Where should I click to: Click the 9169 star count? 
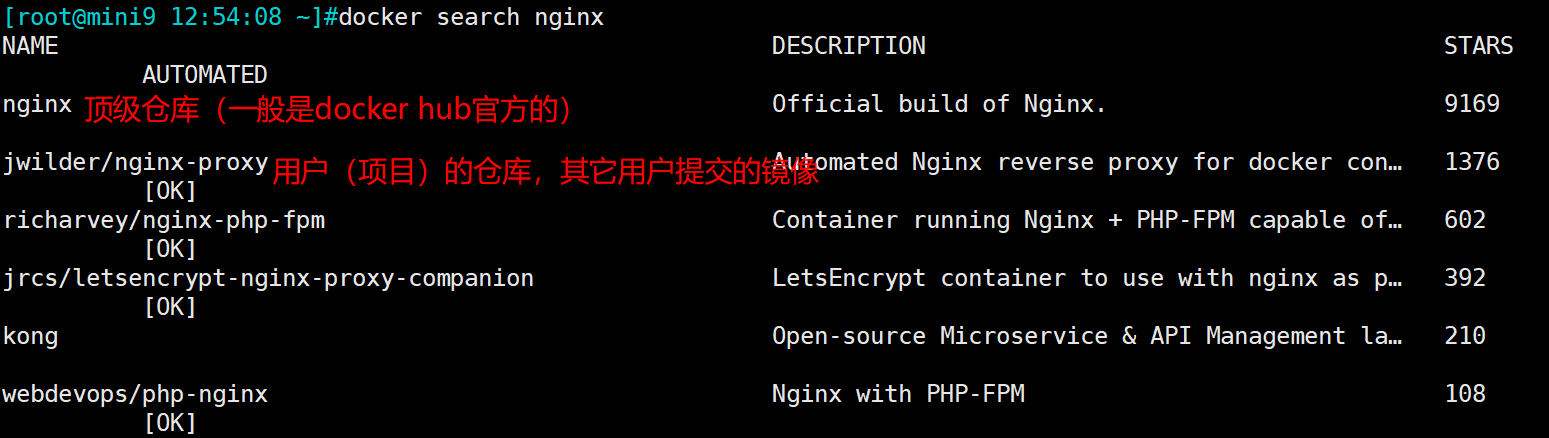1472,104
